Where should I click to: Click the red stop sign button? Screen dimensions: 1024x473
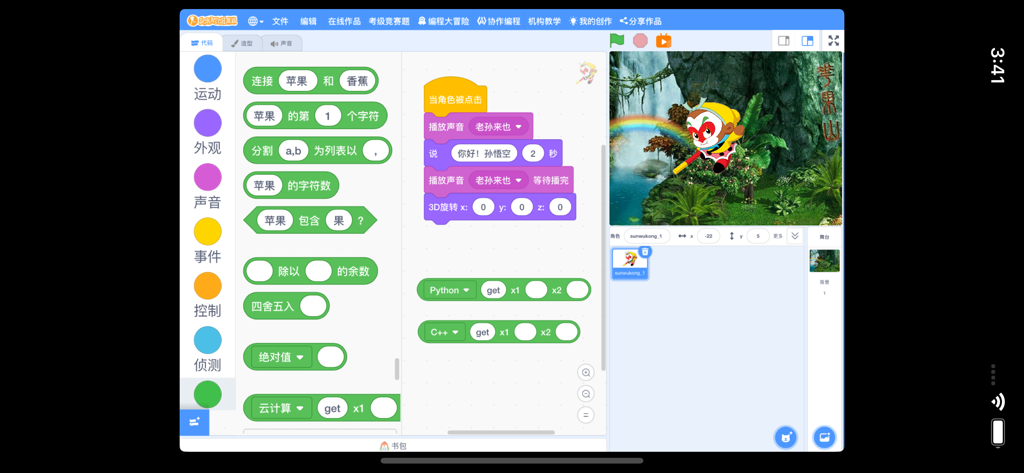640,41
